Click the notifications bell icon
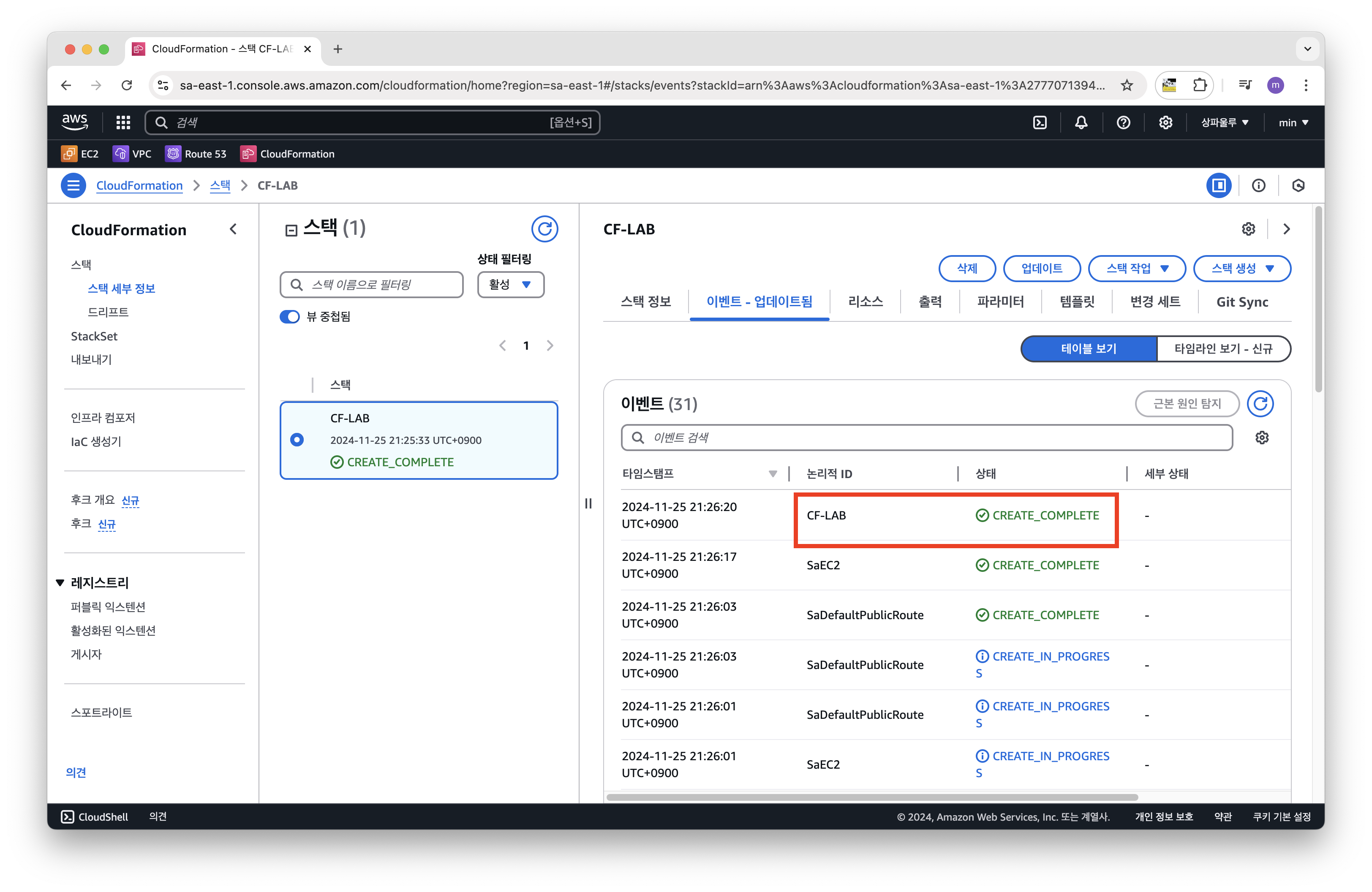 point(1081,122)
